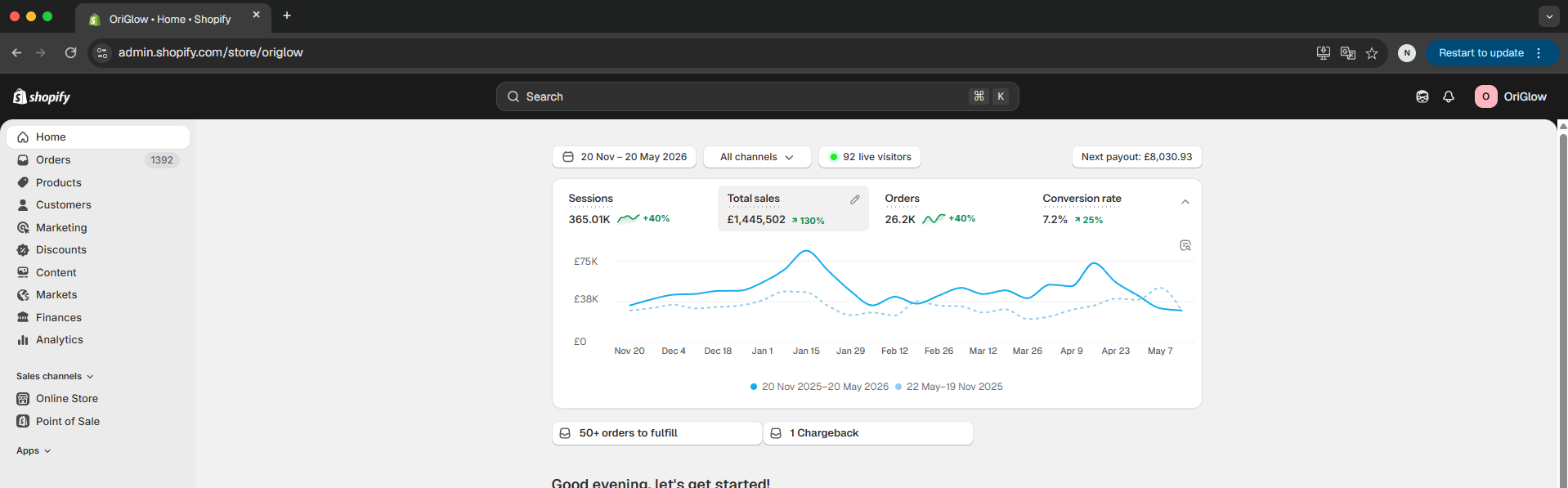Screen dimensions: 1568x488
Task: Click the Content icon in sidebar
Action: point(23,272)
